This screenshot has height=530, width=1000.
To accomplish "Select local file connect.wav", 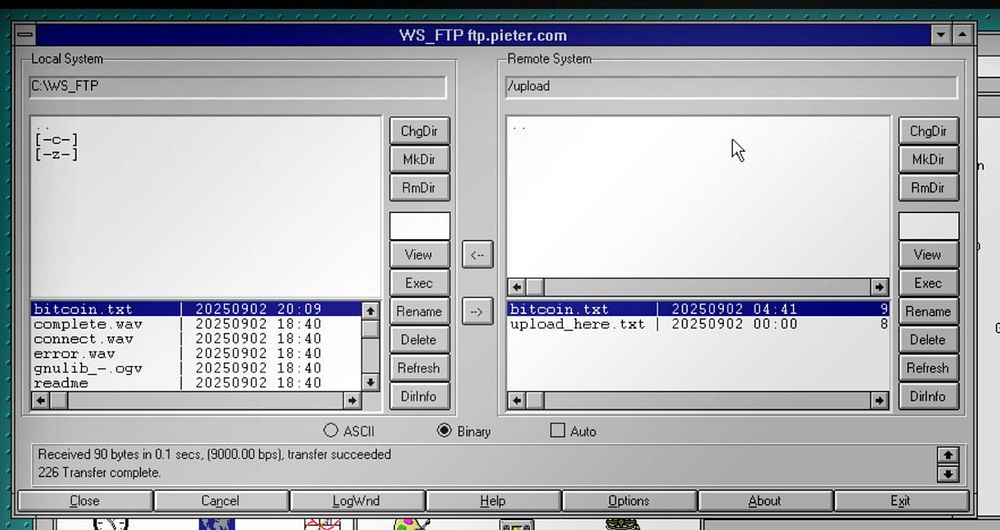I will click(x=196, y=339).
